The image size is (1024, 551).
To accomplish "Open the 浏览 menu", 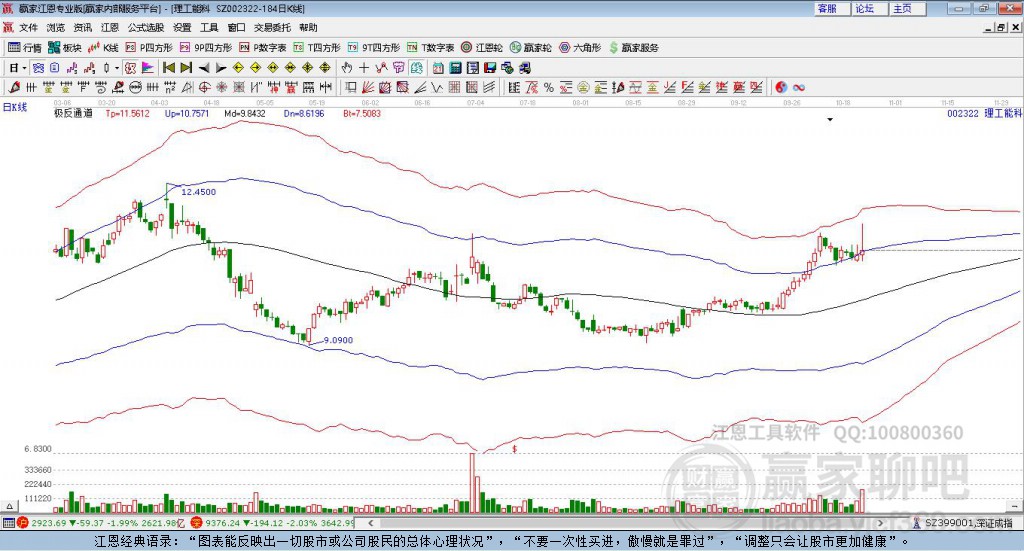I will 56,27.
